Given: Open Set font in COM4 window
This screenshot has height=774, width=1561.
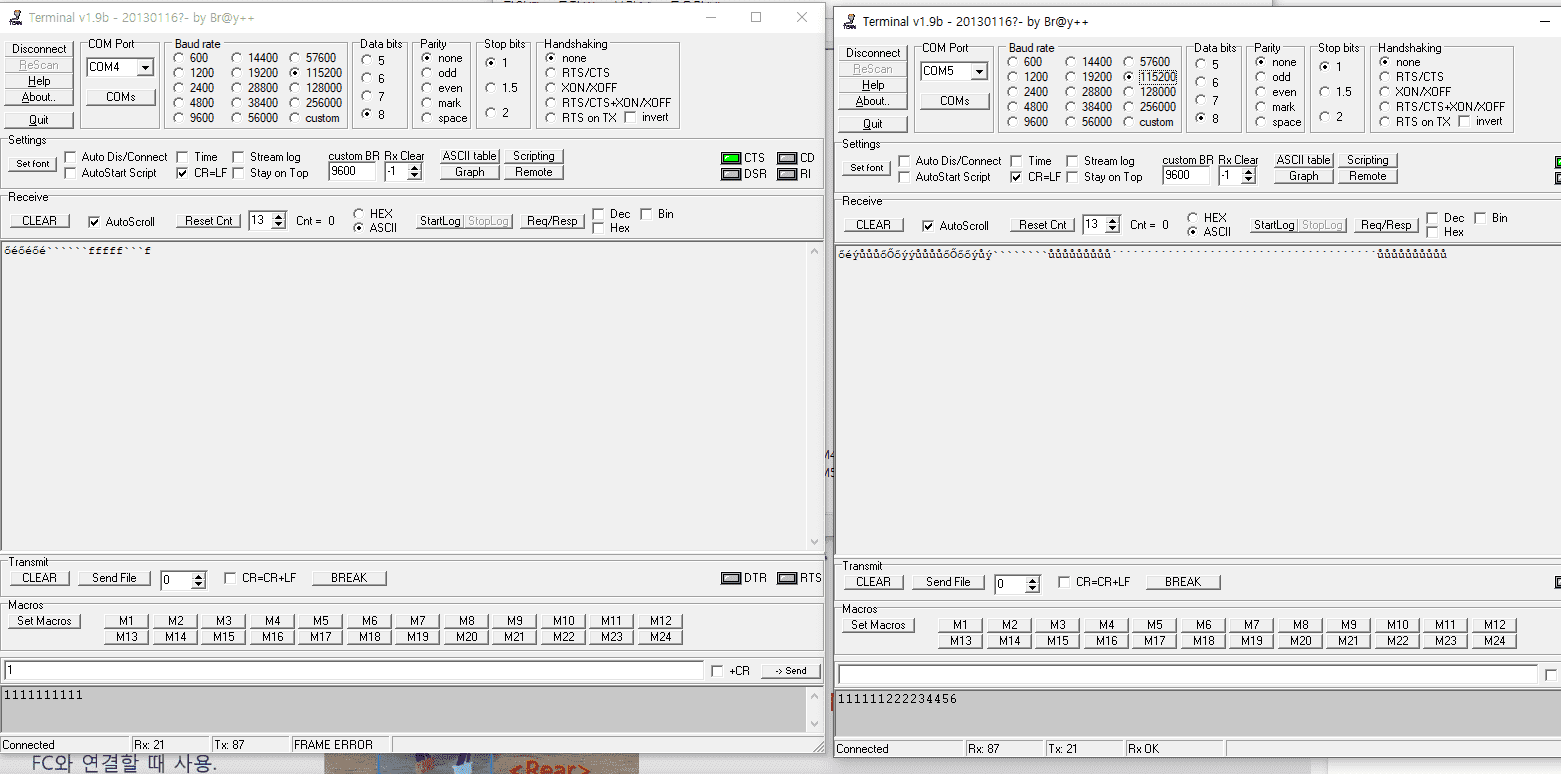Looking at the screenshot, I should click(x=33, y=164).
